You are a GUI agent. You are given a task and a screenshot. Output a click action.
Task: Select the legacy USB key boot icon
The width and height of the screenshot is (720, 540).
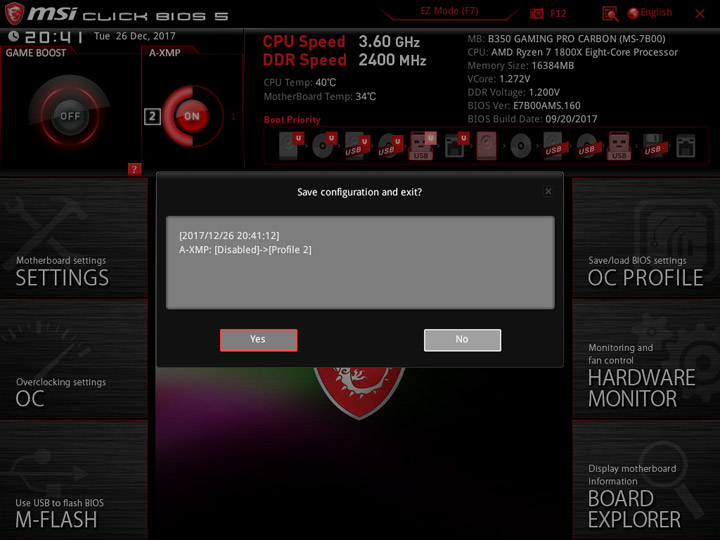(x=619, y=146)
